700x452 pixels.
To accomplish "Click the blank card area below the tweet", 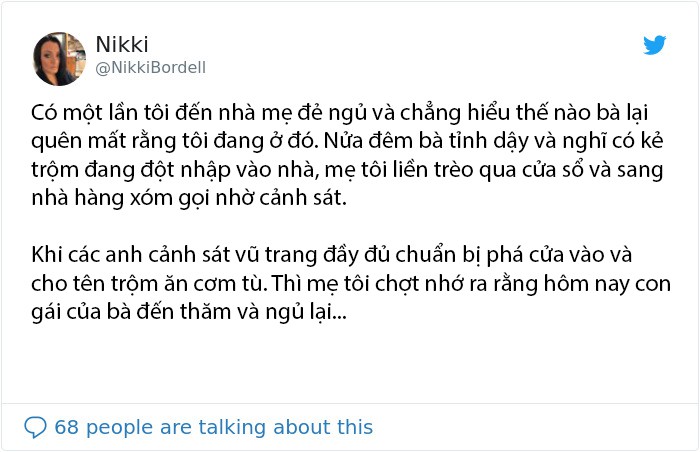I will click(350, 364).
